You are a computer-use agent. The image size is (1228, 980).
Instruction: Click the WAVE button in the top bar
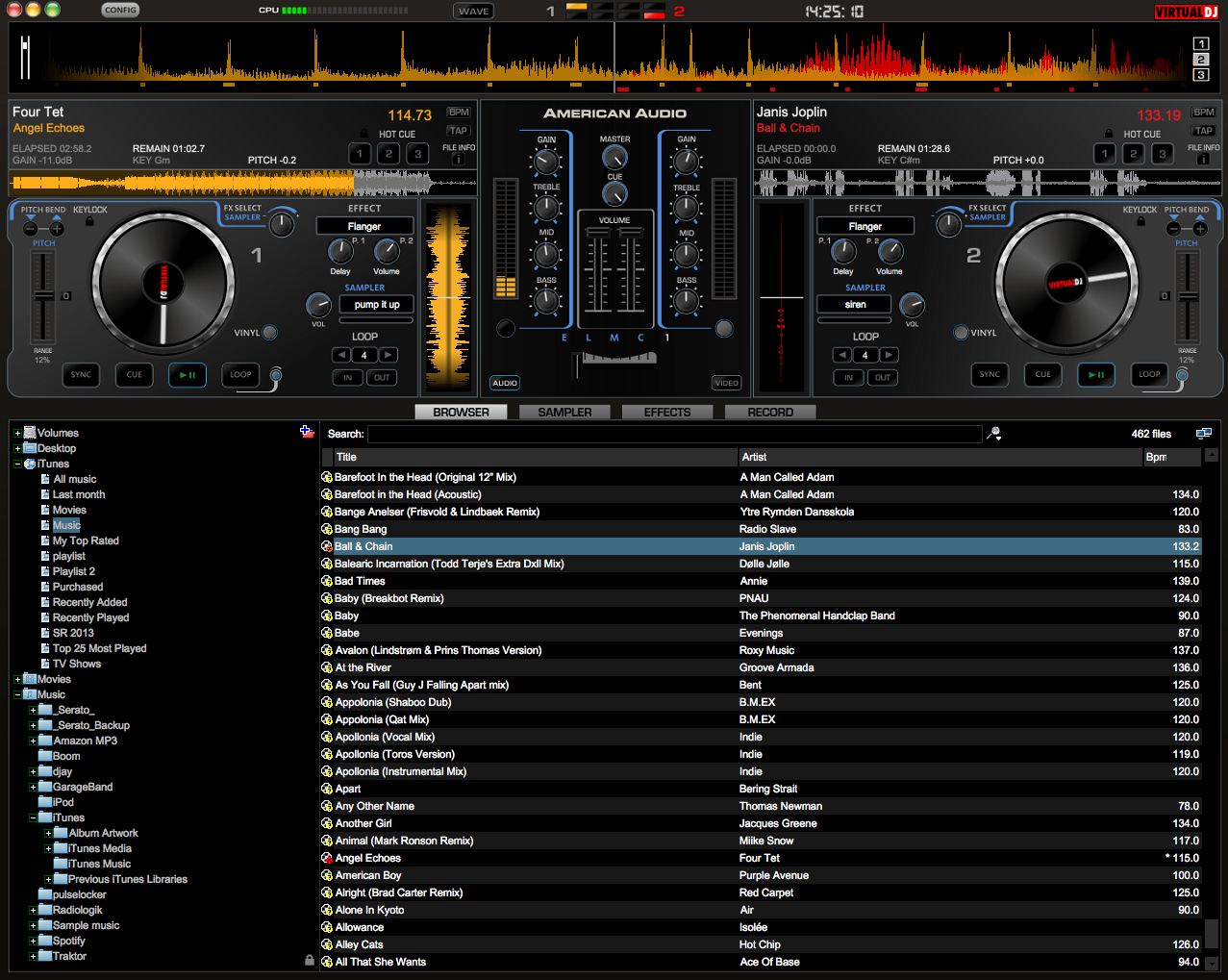tap(474, 12)
